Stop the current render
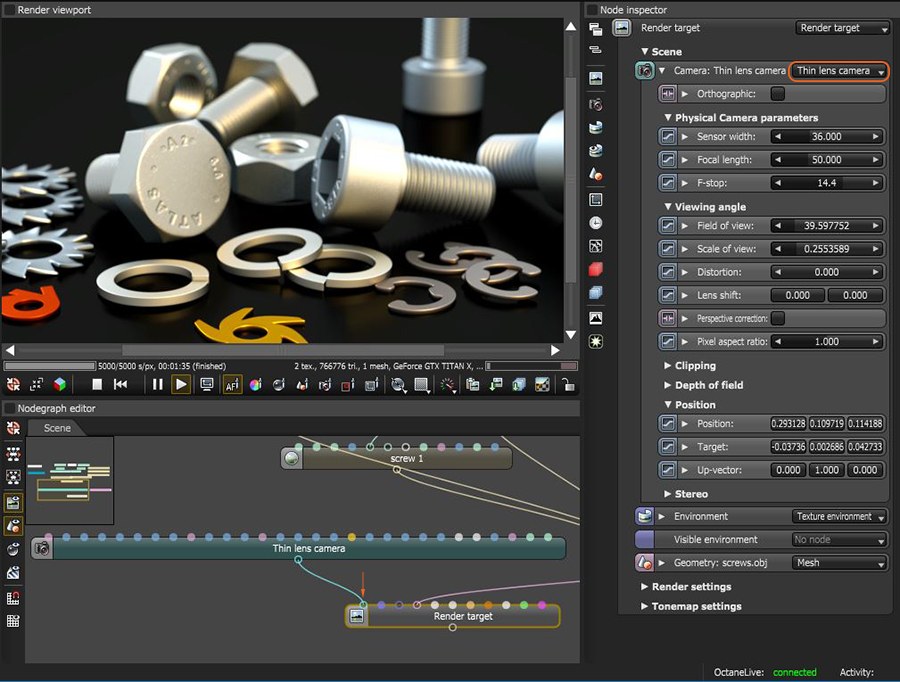The image size is (900, 682). pyautogui.click(x=95, y=384)
